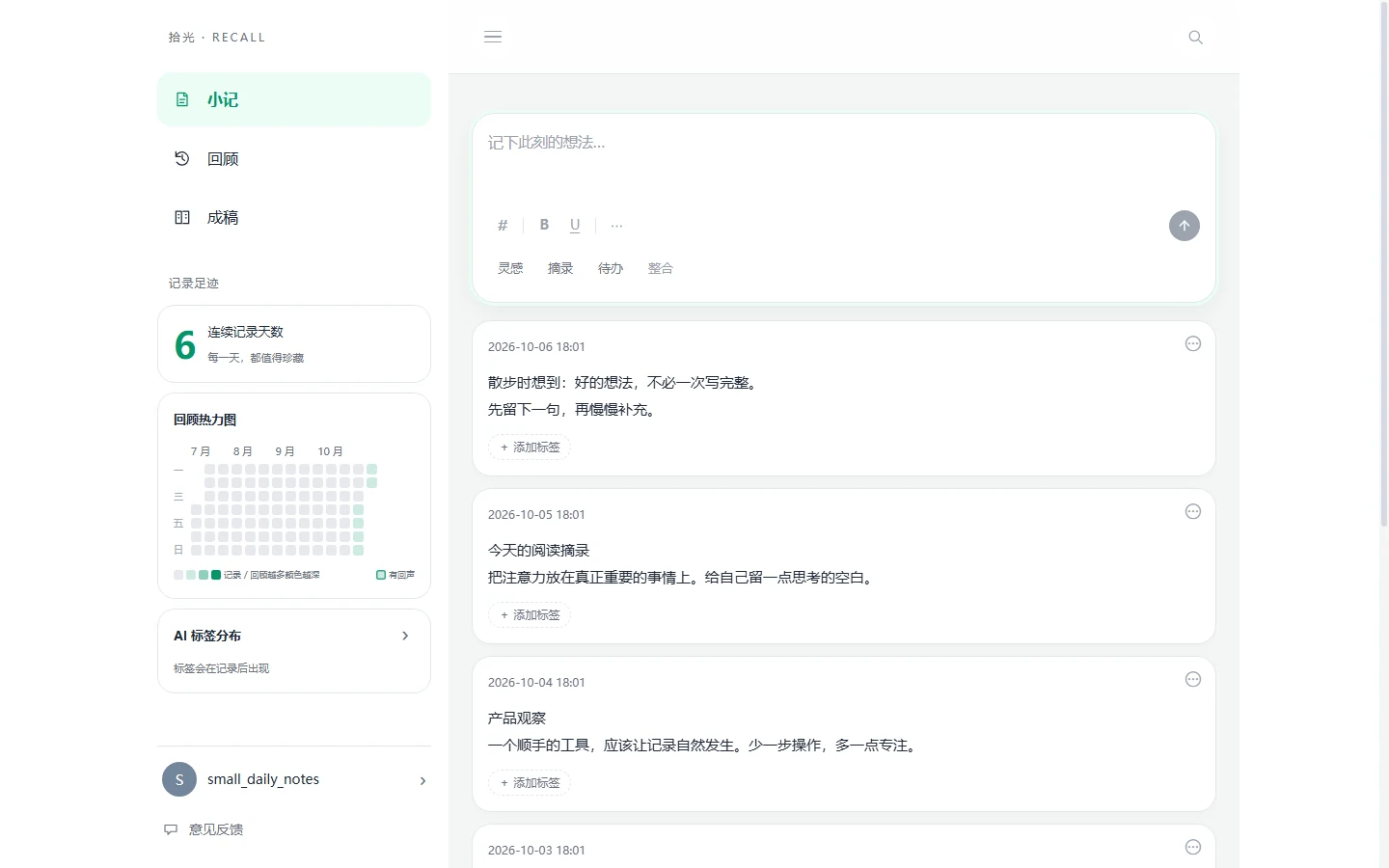Open options menu for the 2026-10-04 note

[x=1193, y=679]
